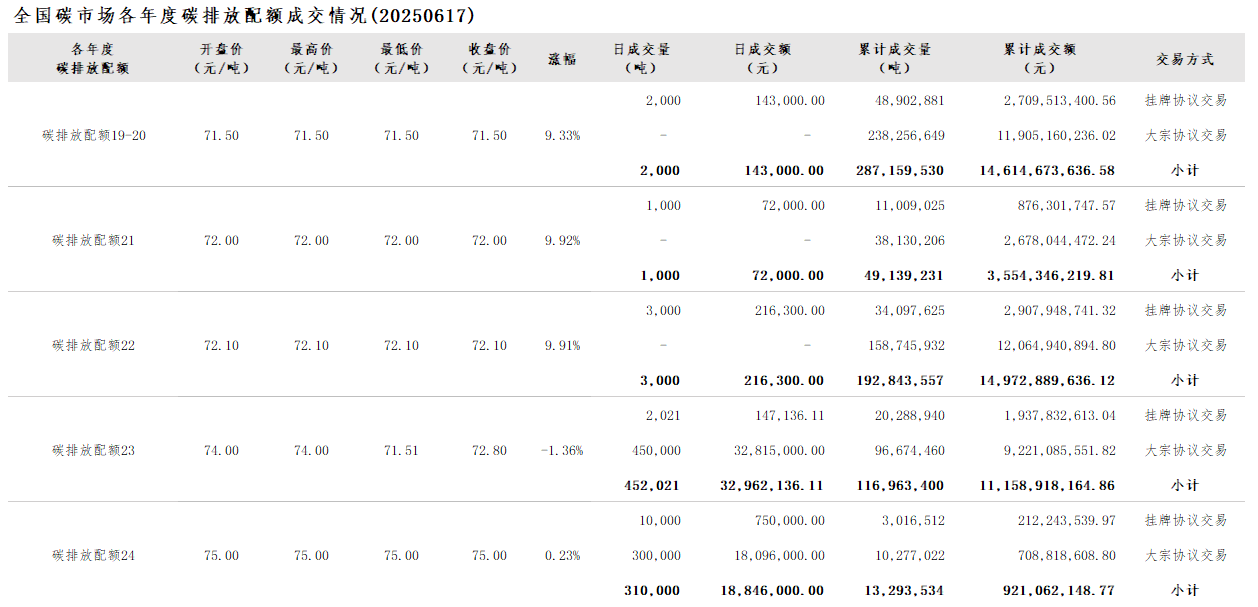Select the 碳排放配额21 row label
This screenshot has height=607, width=1258.
[93, 240]
